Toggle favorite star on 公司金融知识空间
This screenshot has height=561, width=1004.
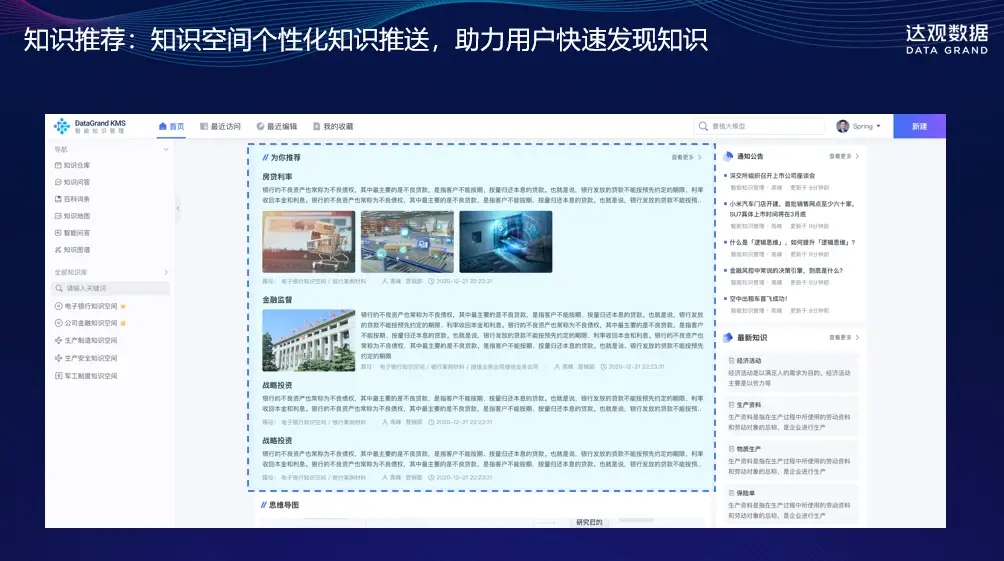[x=123, y=323]
